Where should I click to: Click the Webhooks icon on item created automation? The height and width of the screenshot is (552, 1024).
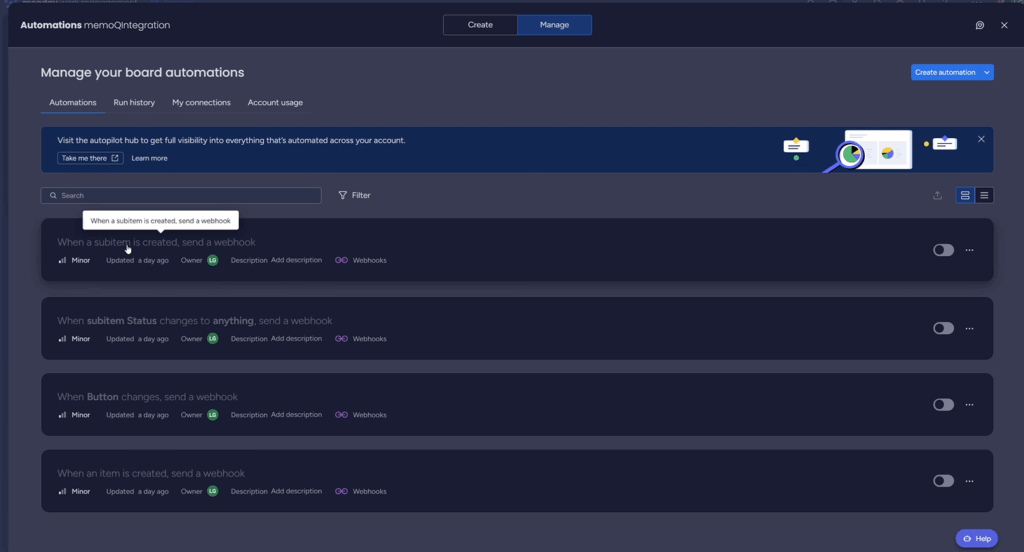pos(341,492)
